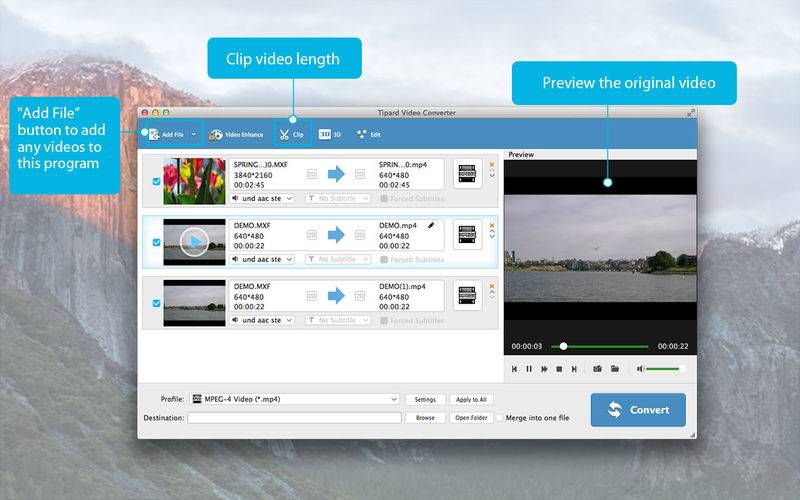Pause the preview playback
Screen dimensions: 800x500
pyautogui.click(x=529, y=369)
